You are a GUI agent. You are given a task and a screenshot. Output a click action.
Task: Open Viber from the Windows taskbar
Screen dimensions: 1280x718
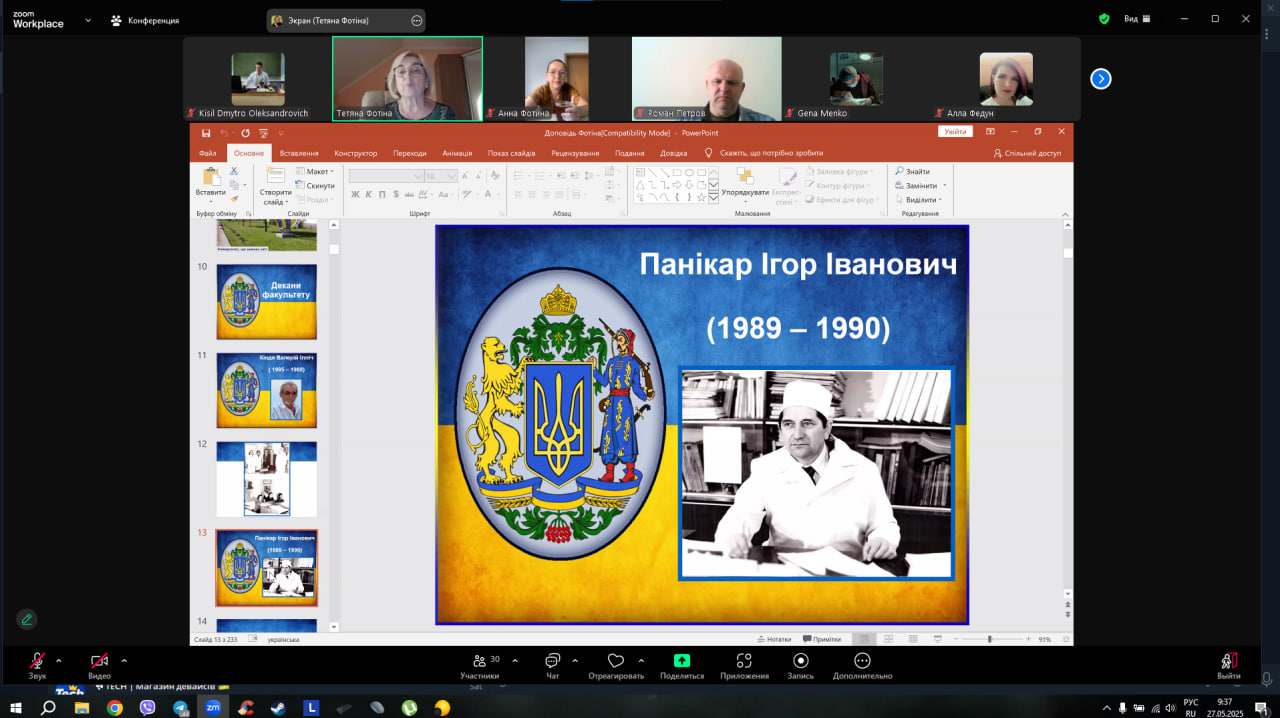tap(148, 707)
